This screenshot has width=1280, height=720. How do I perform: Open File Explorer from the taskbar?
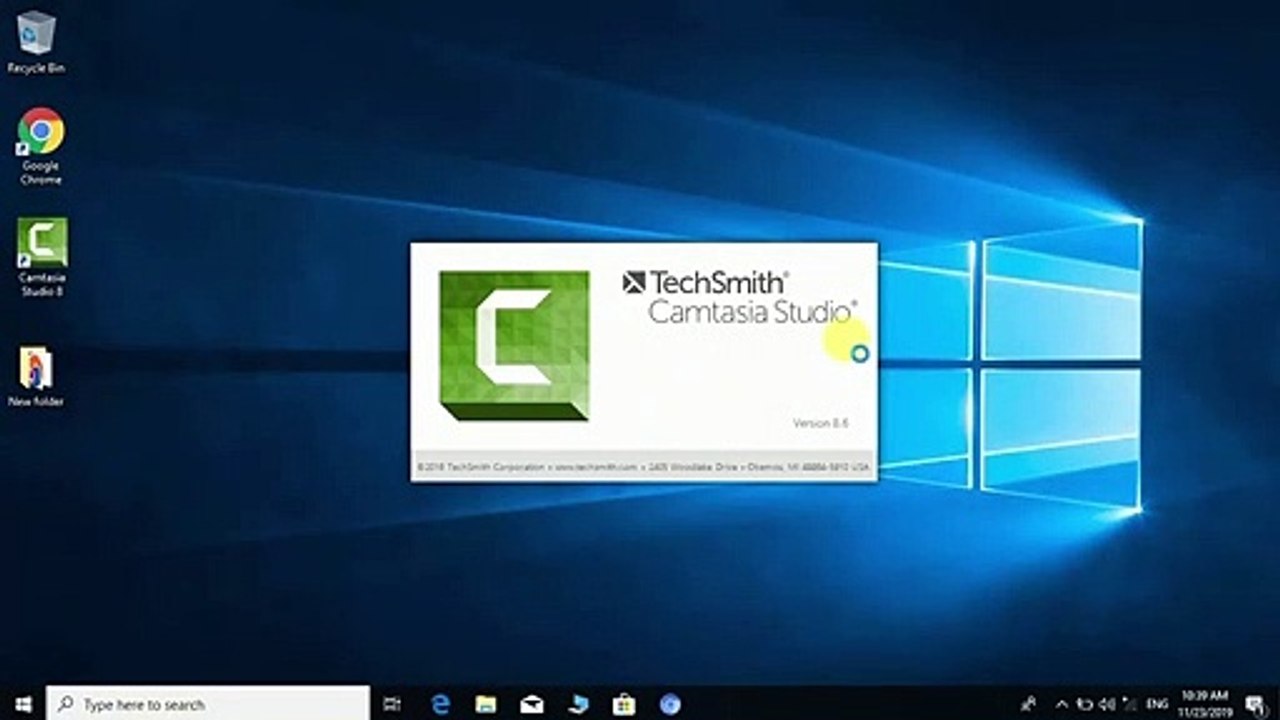click(486, 704)
